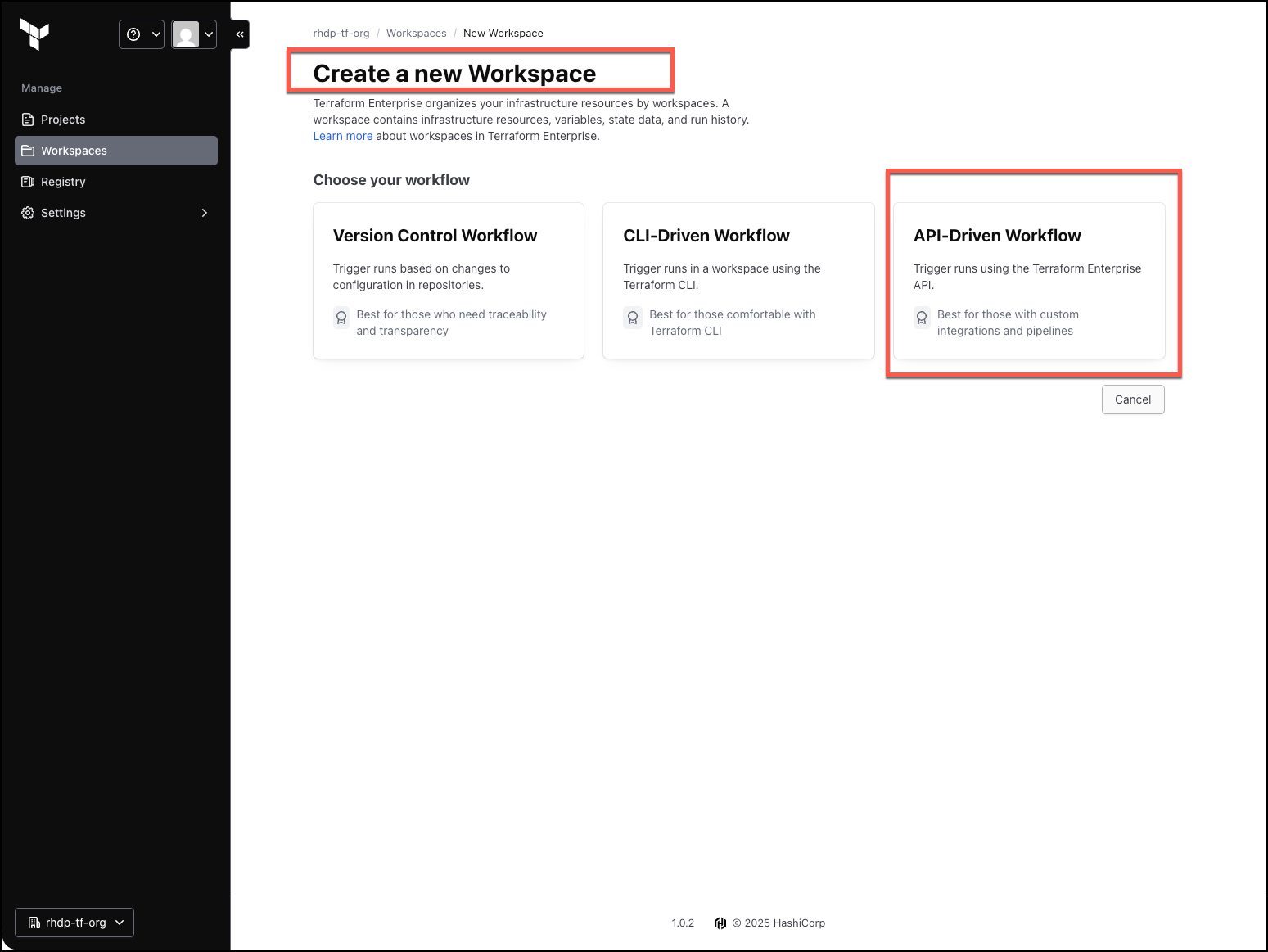The width and height of the screenshot is (1268, 952).
Task: Choose the Version Control Workflow card
Action: tap(449, 281)
